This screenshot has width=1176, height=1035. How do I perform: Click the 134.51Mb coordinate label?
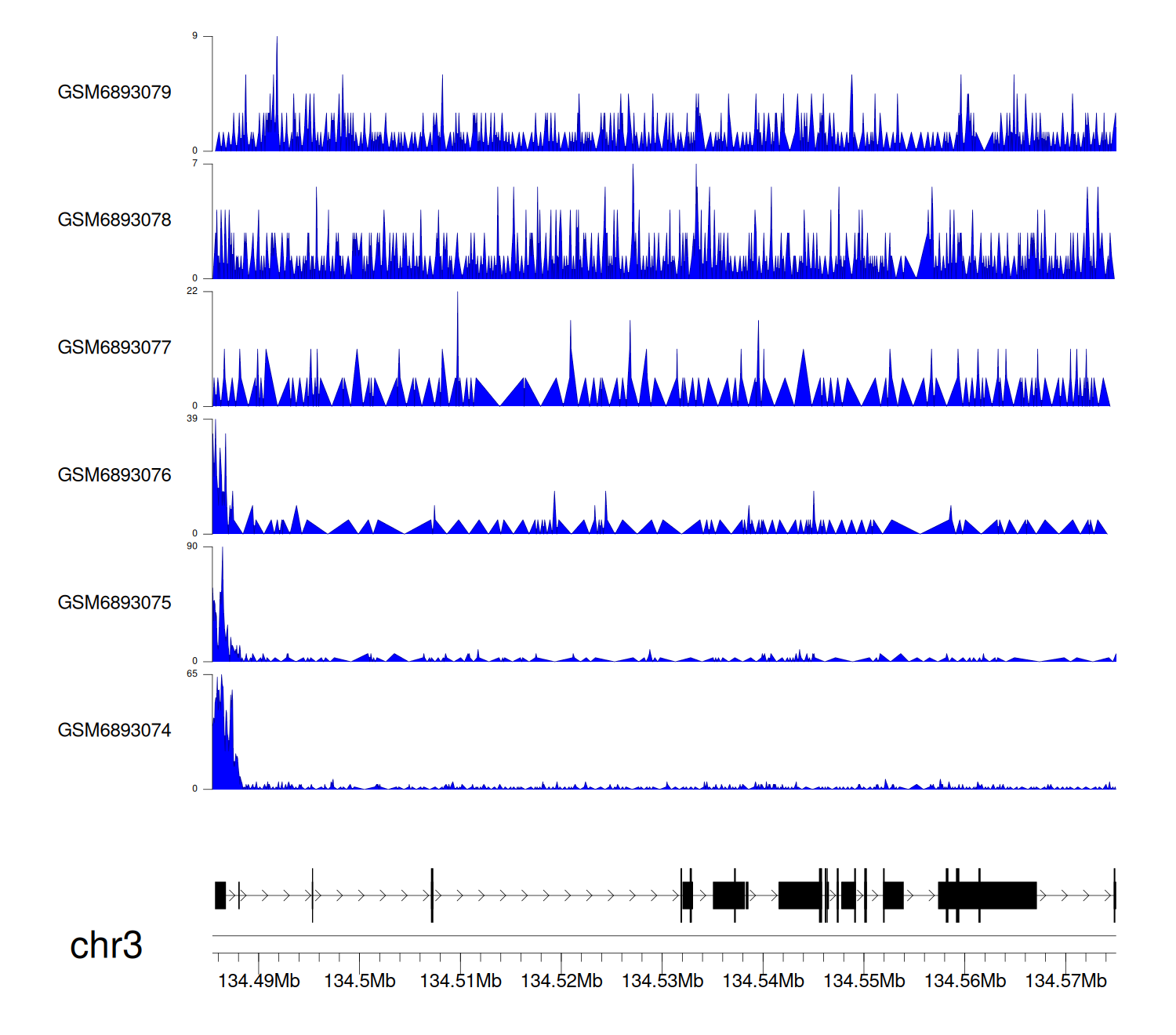pyautogui.click(x=460, y=982)
